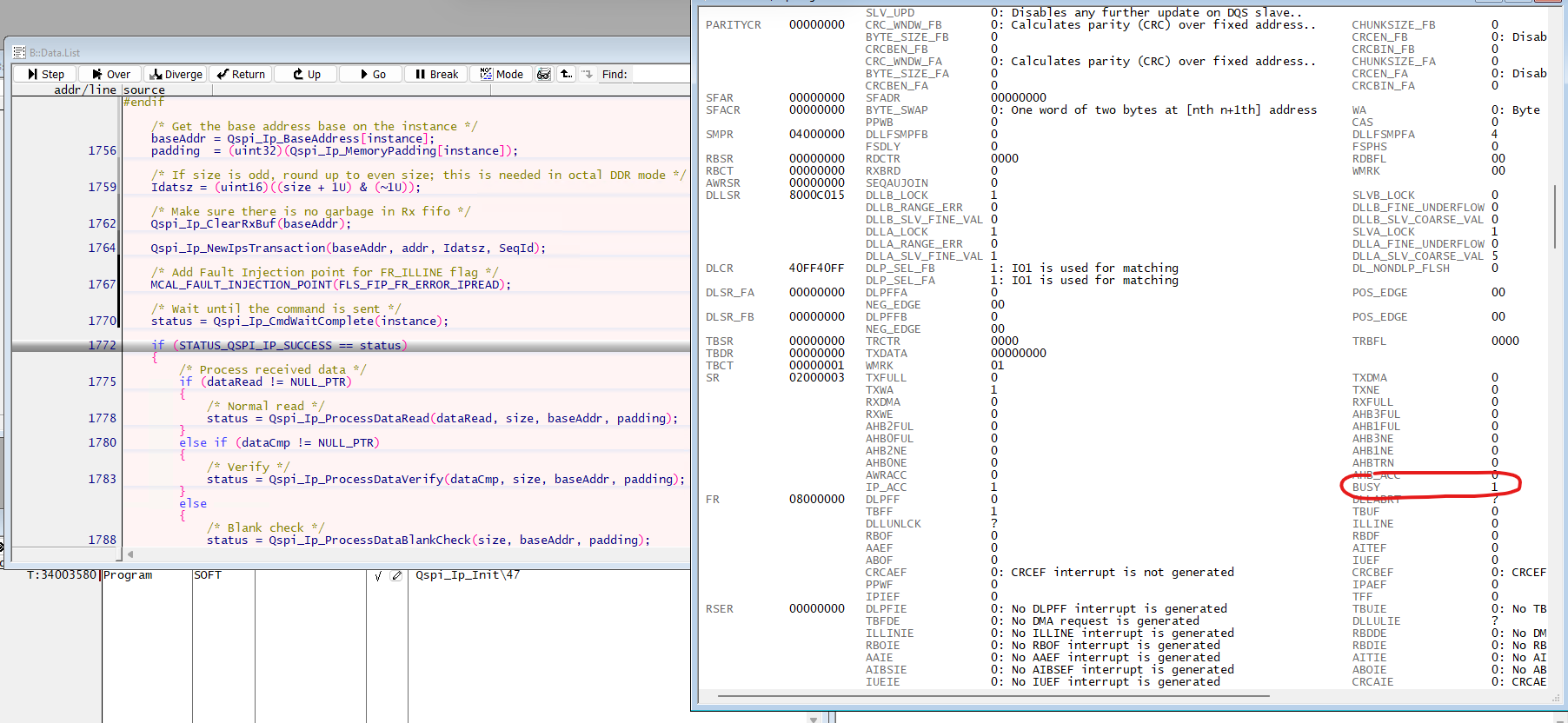Click the FR value 08000000

point(817,500)
